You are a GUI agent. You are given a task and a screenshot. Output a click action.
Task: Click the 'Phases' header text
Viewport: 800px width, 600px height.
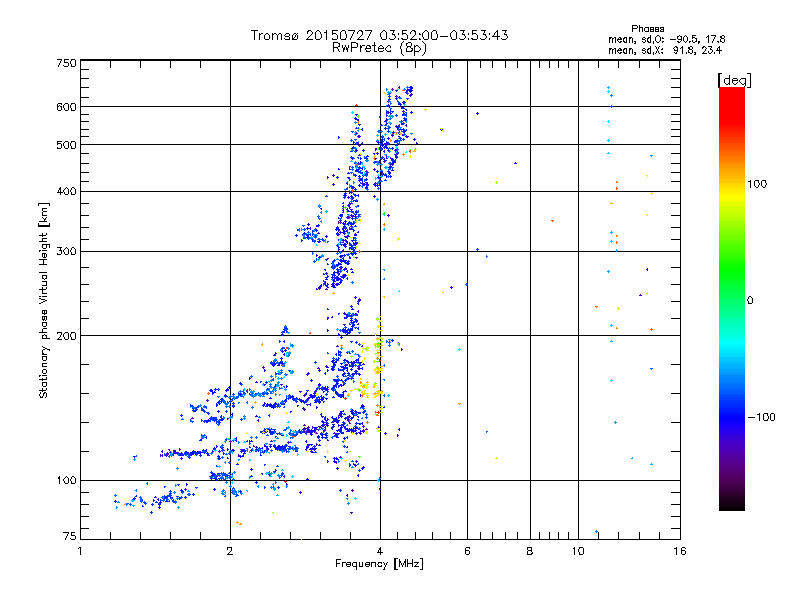[x=647, y=29]
